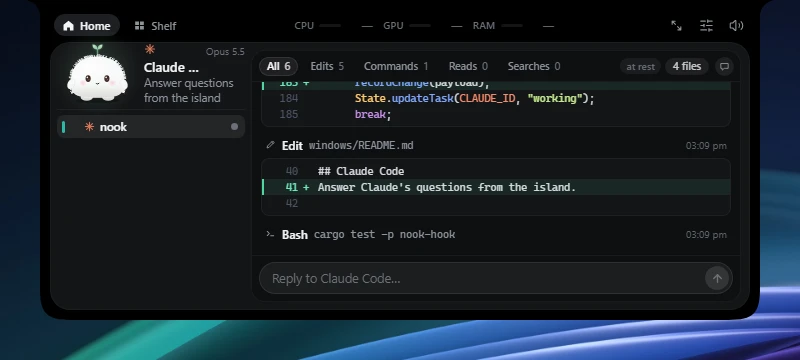Click the orange asterisk above Claude title

pyautogui.click(x=149, y=49)
